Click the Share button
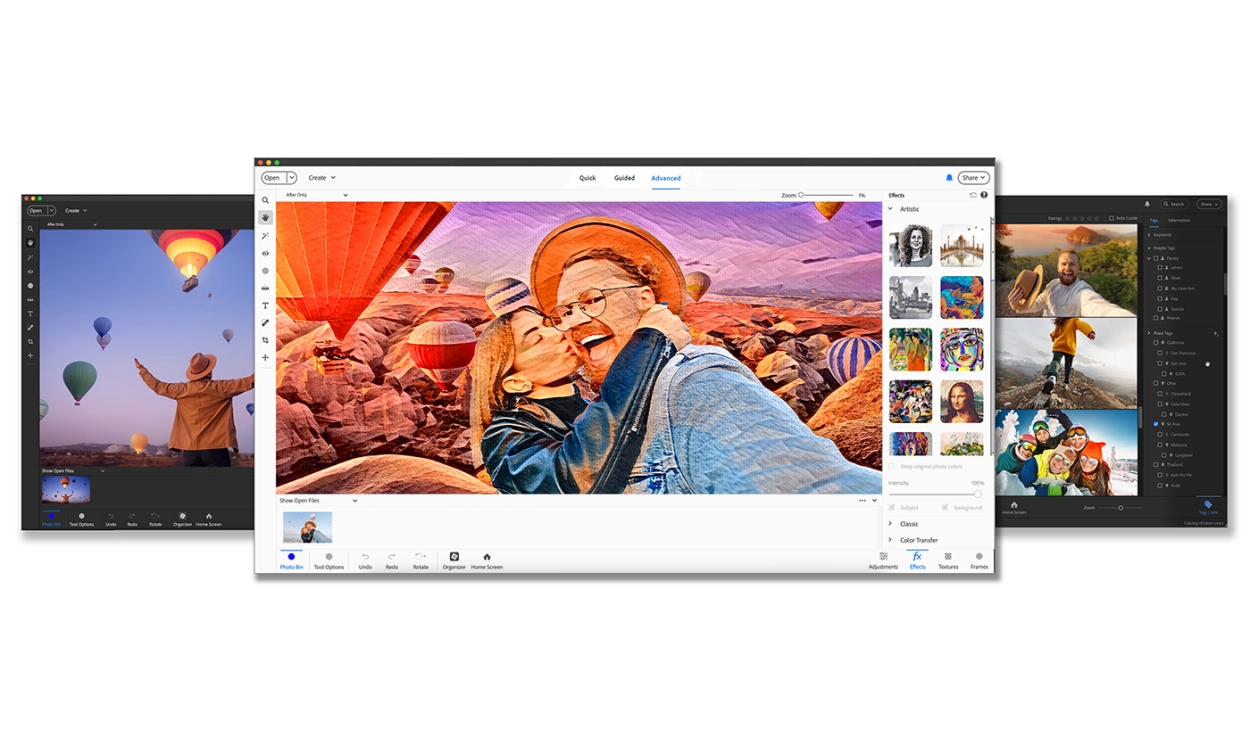 [972, 178]
